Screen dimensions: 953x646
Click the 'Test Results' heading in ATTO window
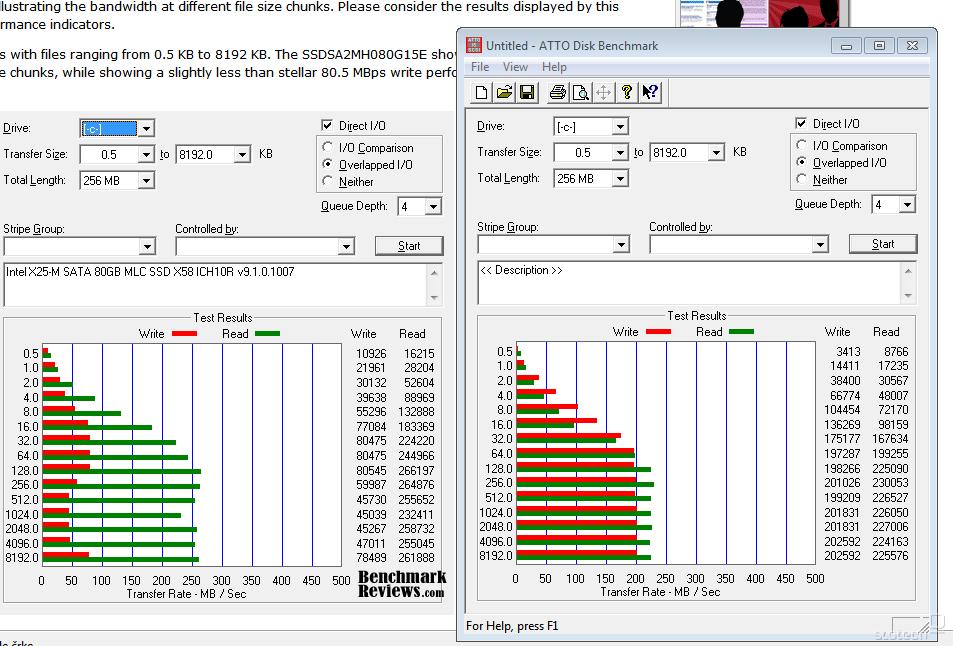697,315
